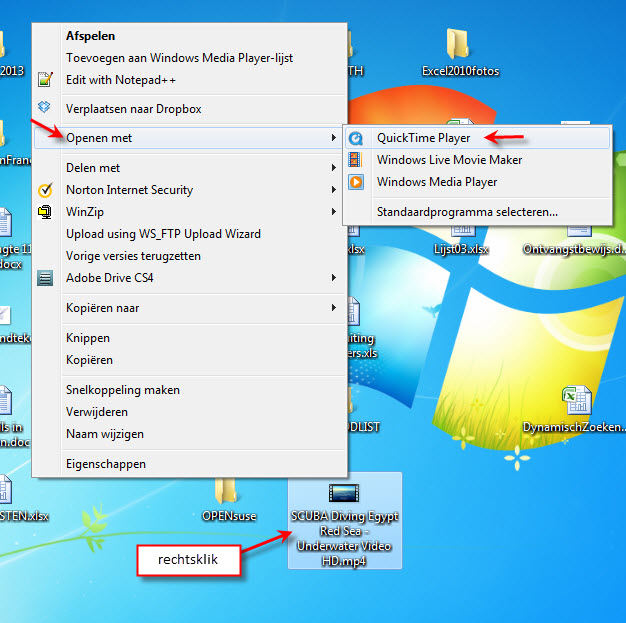The height and width of the screenshot is (623, 626).
Task: Expand the Adobe Drive CS4 submenu arrow
Action: pyautogui.click(x=333, y=278)
